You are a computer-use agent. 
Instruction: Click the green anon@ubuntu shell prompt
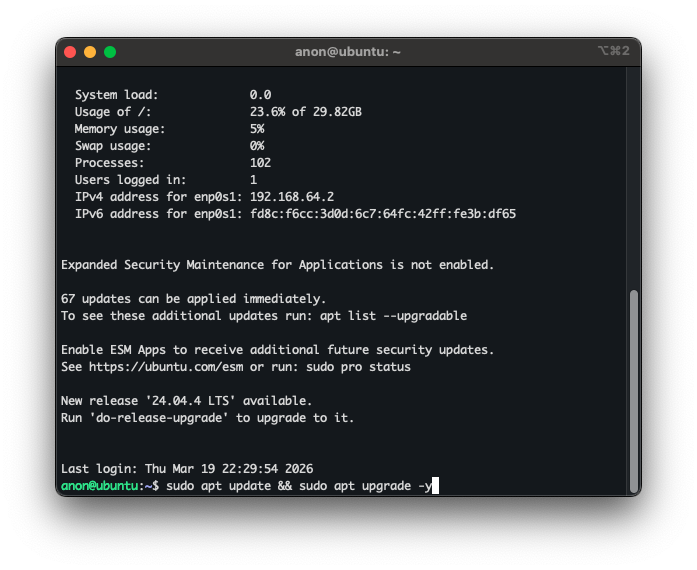(103, 486)
